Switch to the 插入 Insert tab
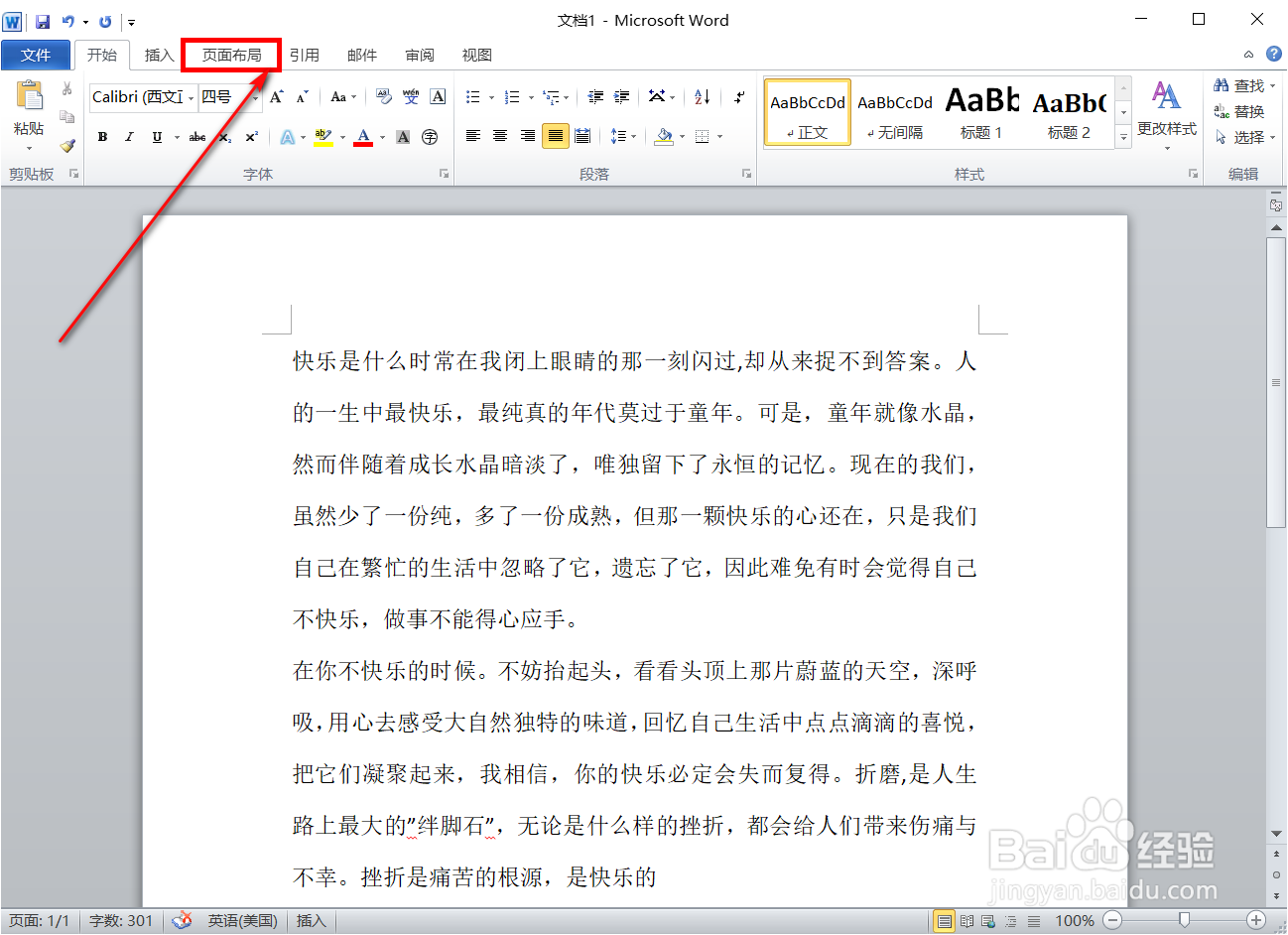This screenshot has height=935, width=1288. coord(159,55)
